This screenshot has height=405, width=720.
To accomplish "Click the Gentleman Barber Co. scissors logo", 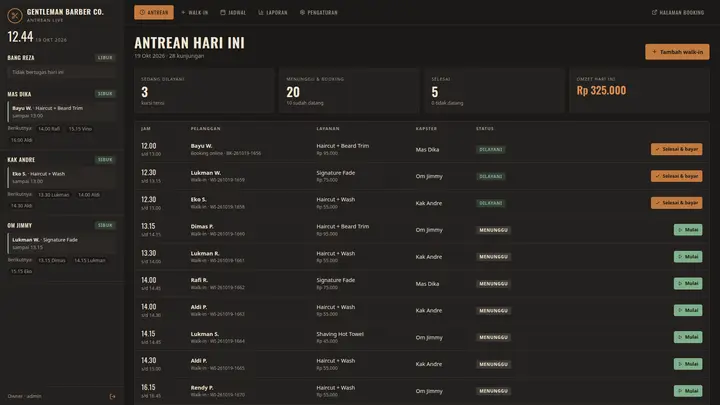I will tap(15, 16).
